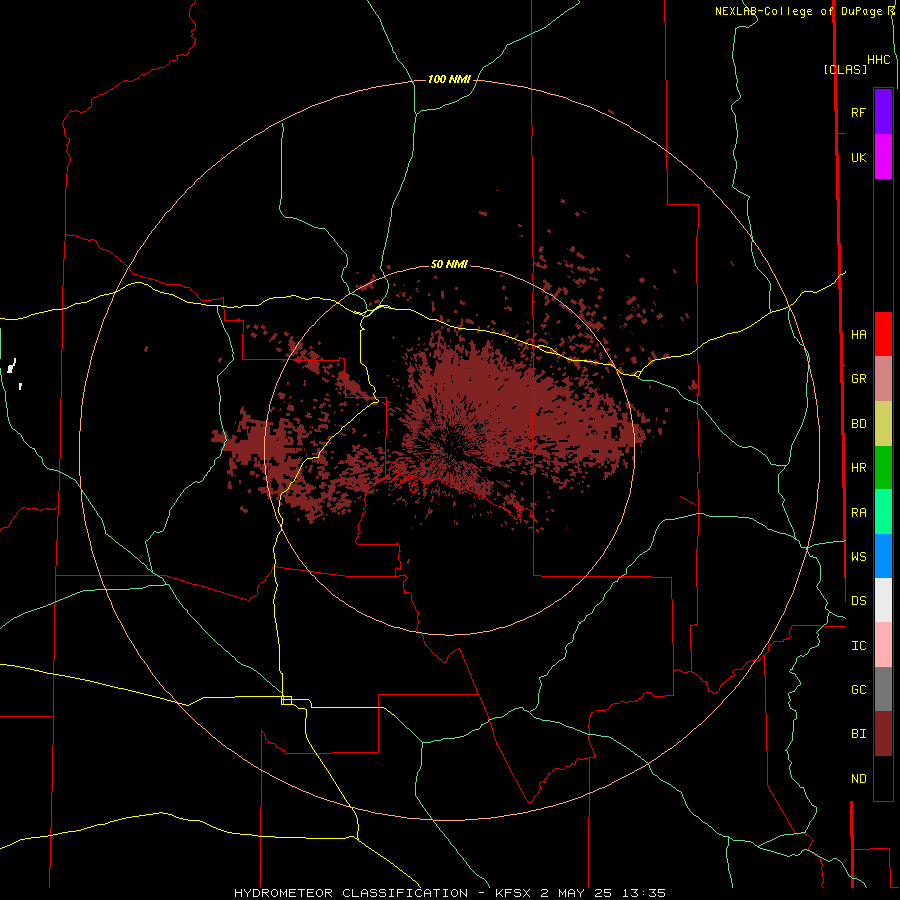Screen dimensions: 900x900
Task: Click the GC legend label
Action: click(x=858, y=689)
